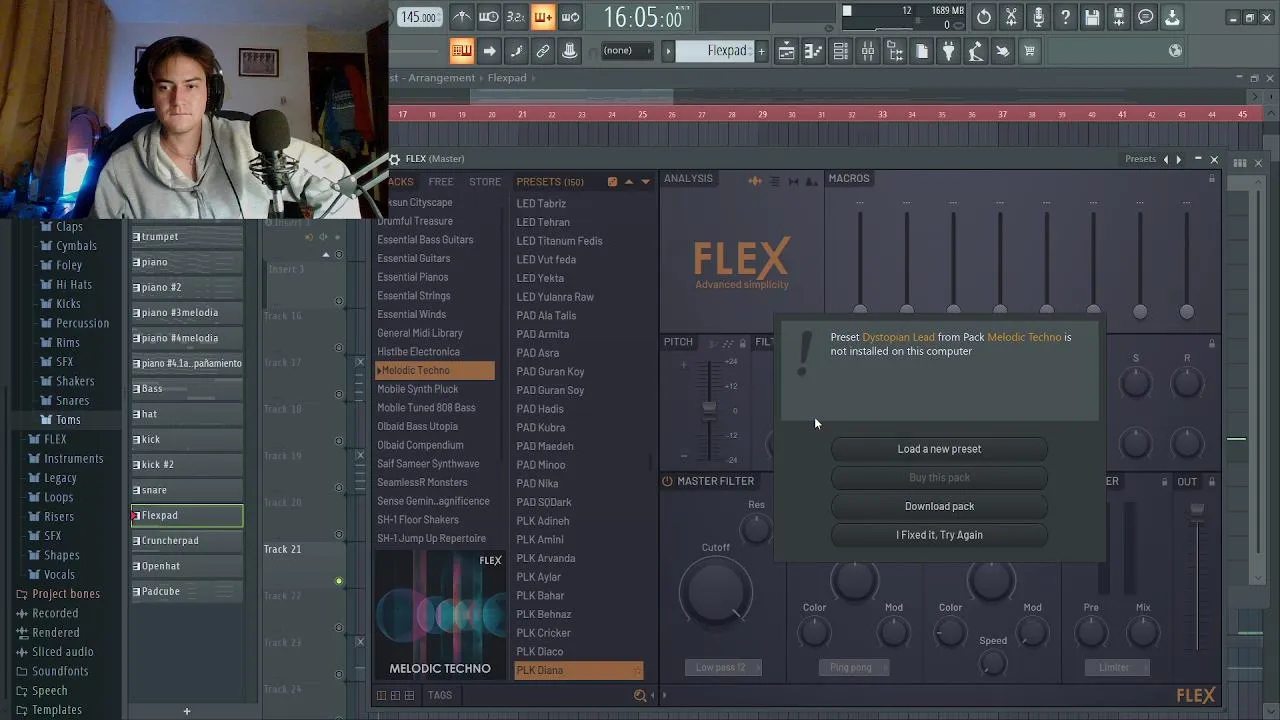Click the shopping cart icon
Screen dimensions: 1280x720
pos(1029,51)
